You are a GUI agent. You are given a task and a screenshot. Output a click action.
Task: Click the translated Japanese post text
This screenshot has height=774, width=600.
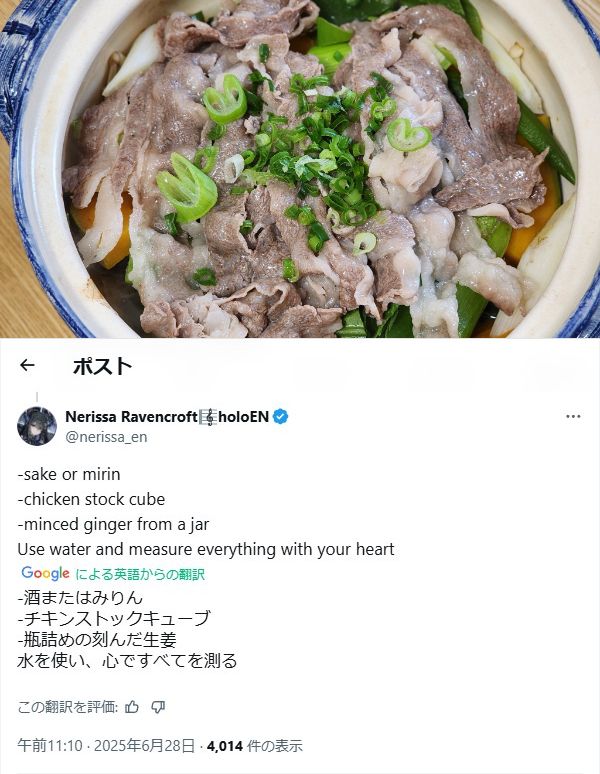(x=127, y=629)
